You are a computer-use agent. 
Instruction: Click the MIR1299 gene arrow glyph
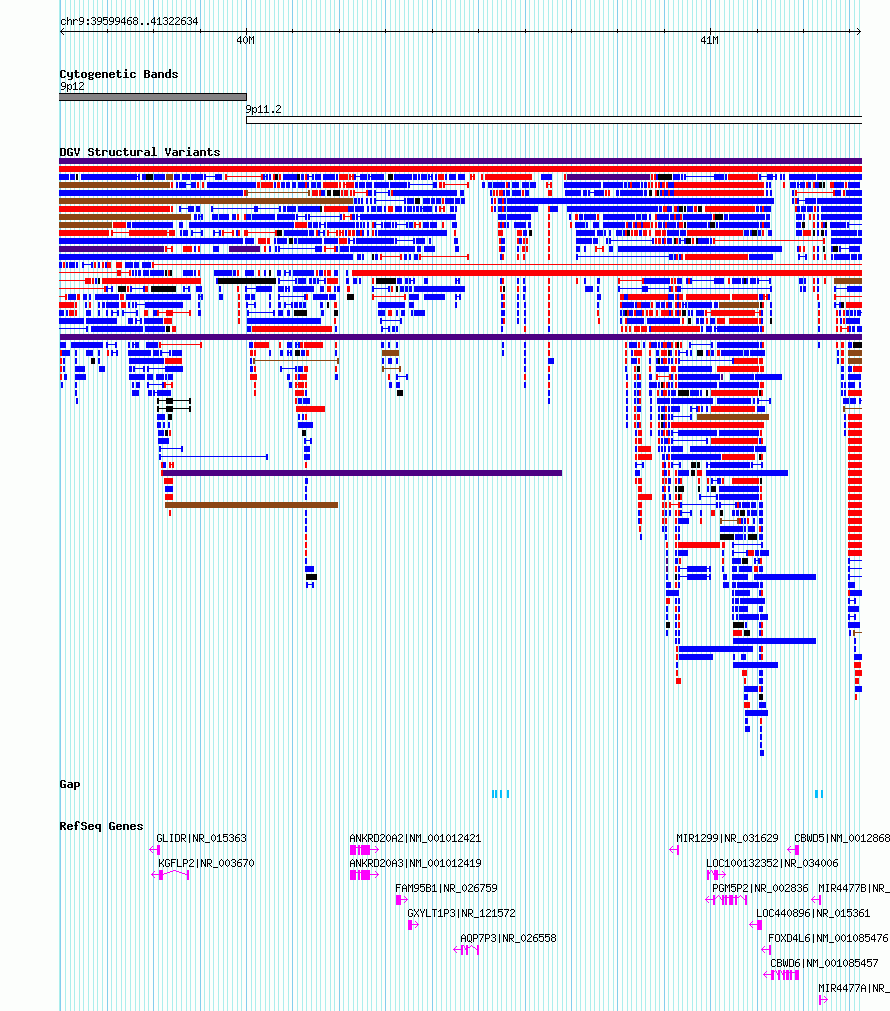(x=675, y=850)
